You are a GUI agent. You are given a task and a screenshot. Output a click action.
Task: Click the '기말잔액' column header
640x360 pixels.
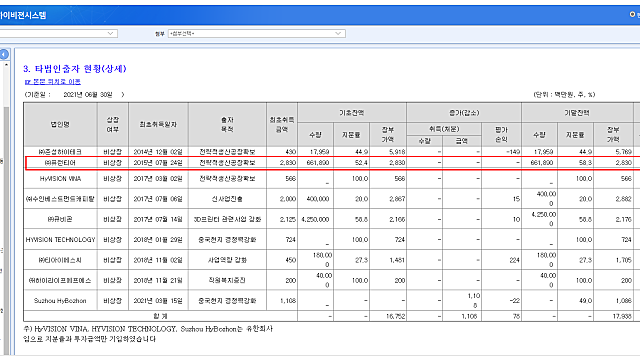(x=577, y=113)
